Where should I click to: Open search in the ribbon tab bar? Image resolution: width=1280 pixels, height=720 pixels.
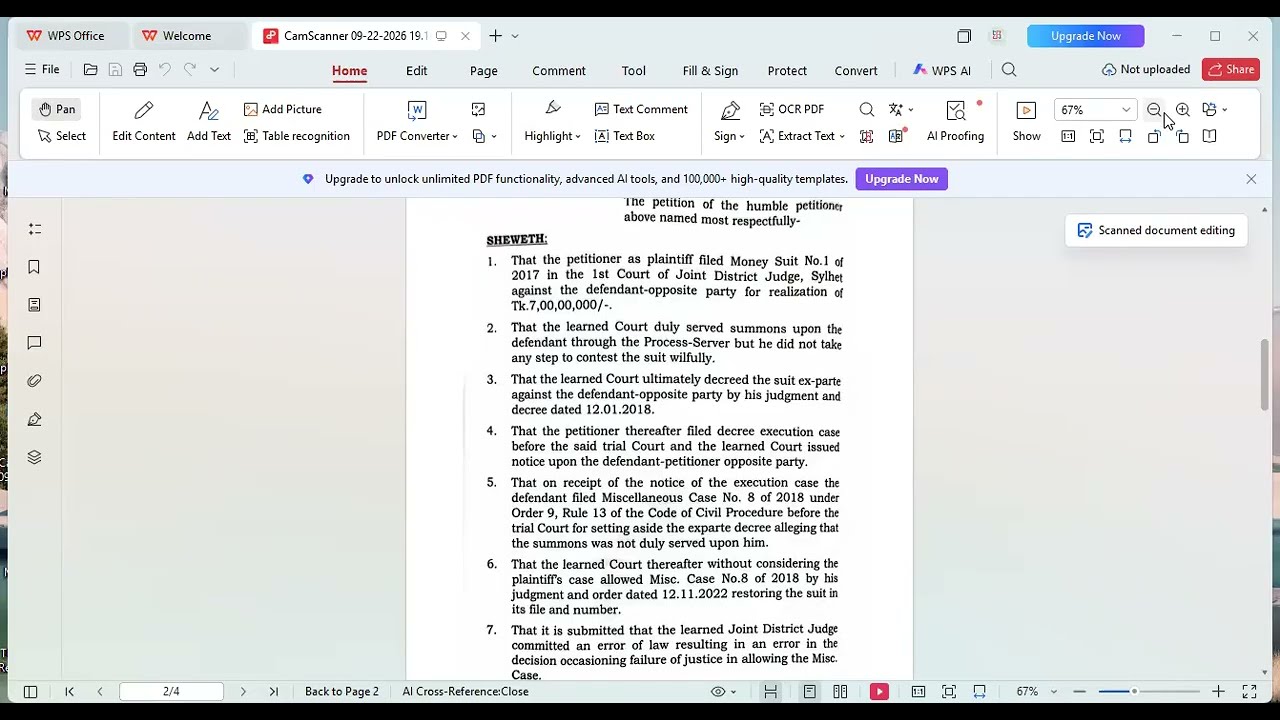click(x=1009, y=70)
